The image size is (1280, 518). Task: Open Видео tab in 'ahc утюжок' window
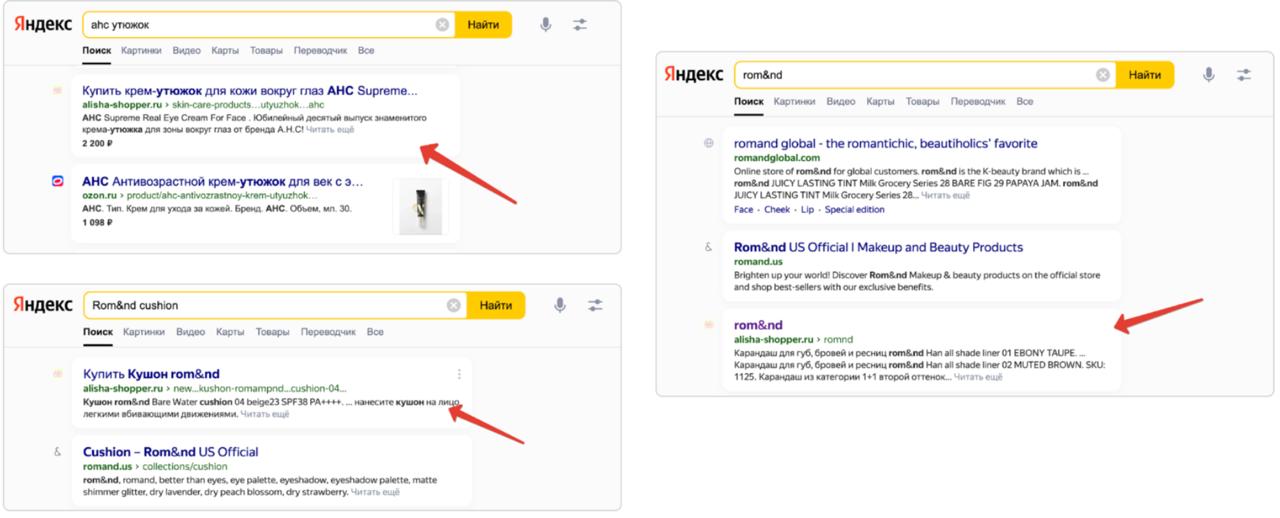(x=186, y=50)
